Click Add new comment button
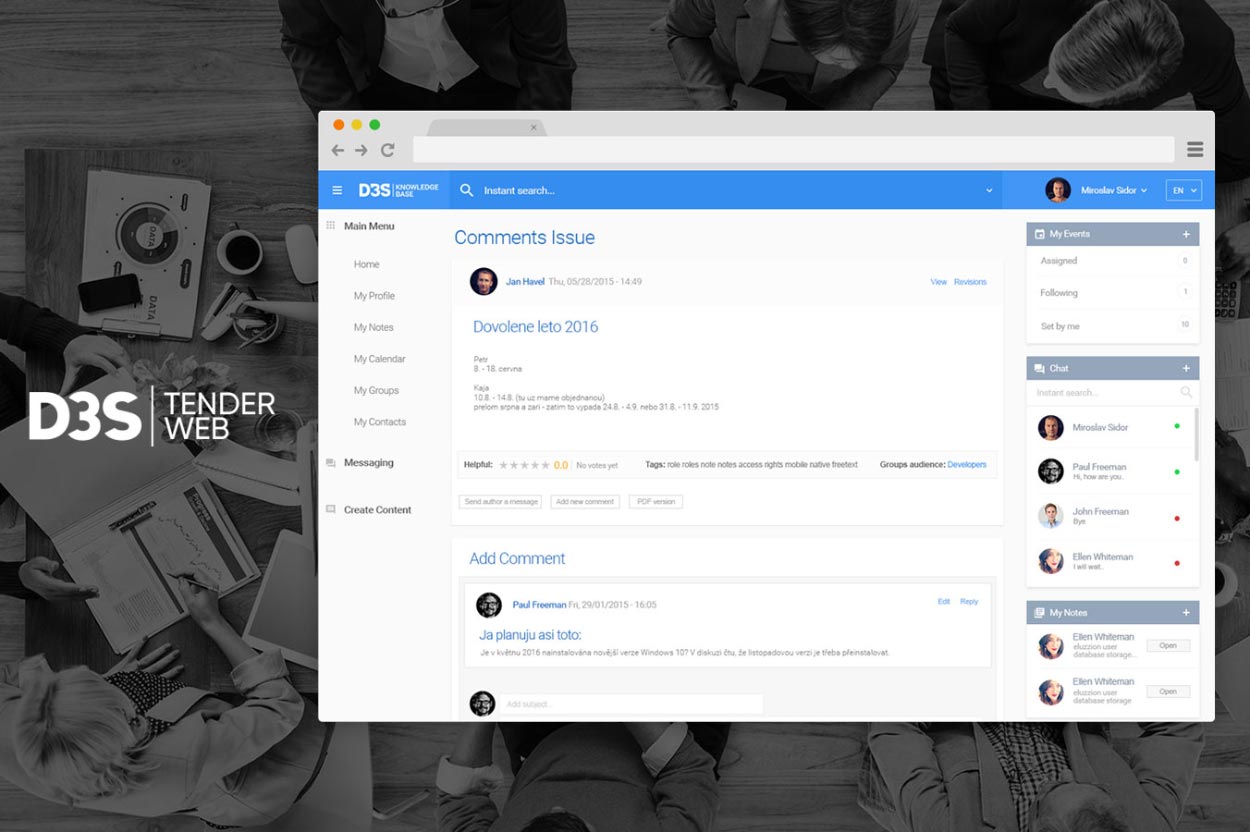The width and height of the screenshot is (1250, 832). coord(585,502)
